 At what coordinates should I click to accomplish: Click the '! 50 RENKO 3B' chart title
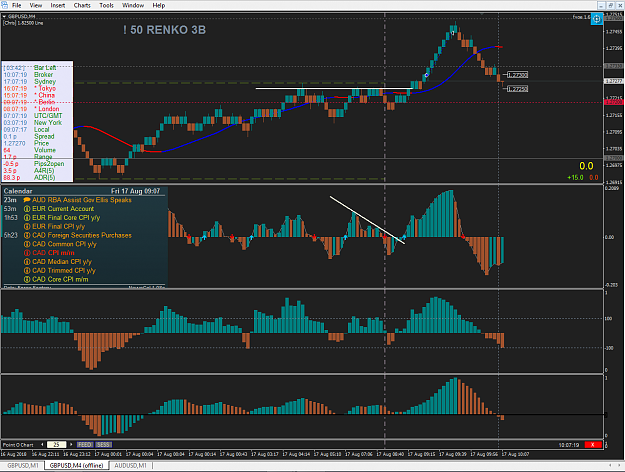pyautogui.click(x=164, y=30)
